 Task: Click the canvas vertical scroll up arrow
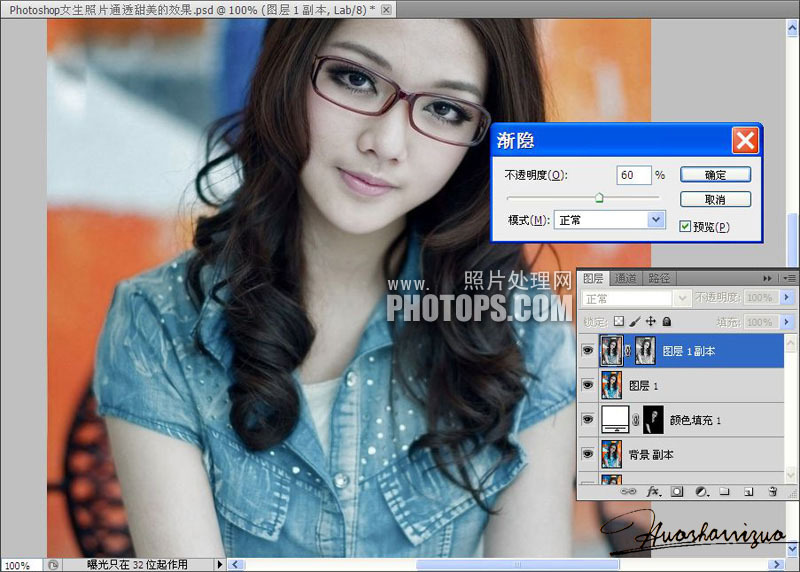[x=792, y=29]
